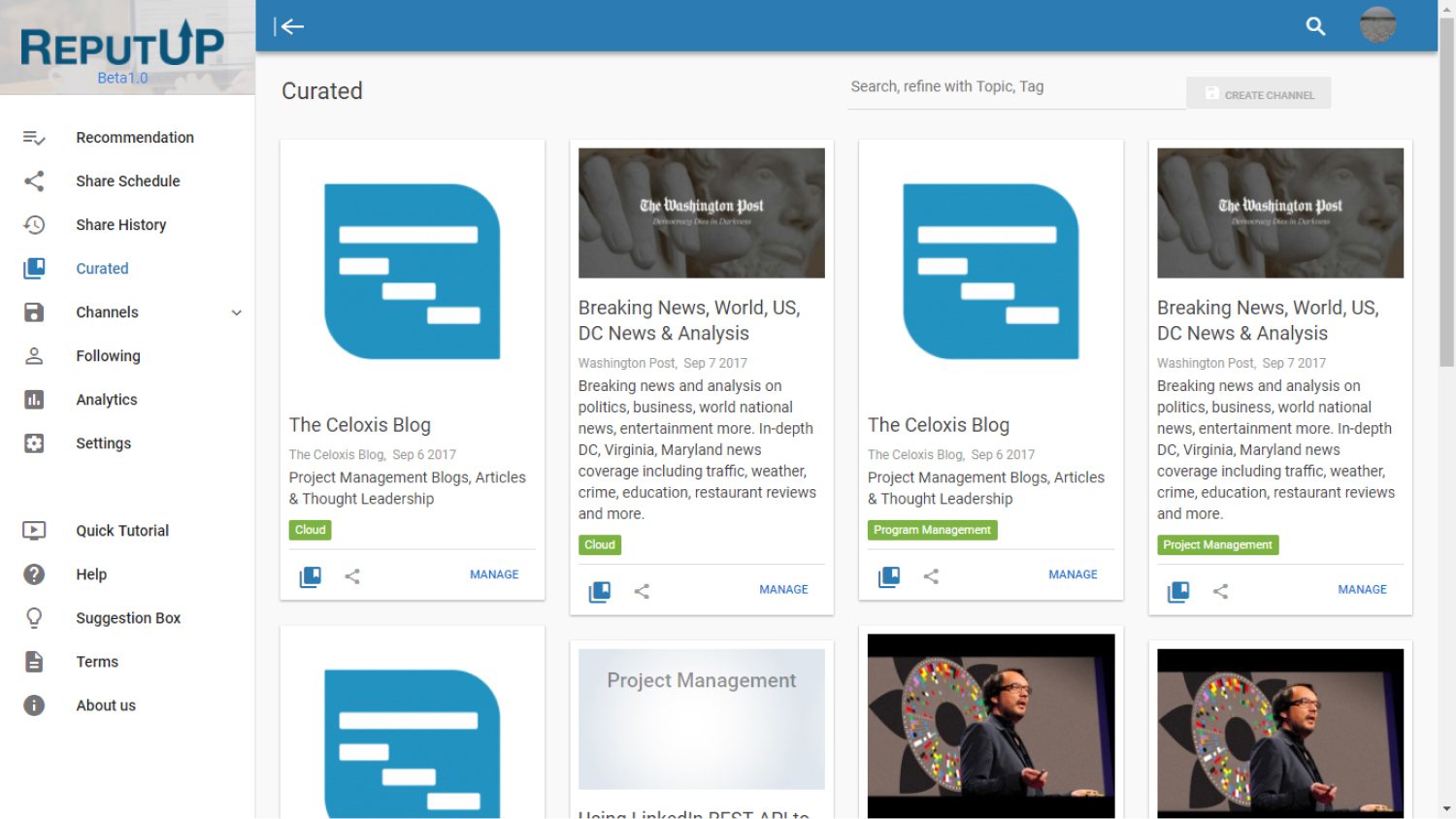Click the Suggestion Box lightbulb icon
The height and width of the screenshot is (819, 1456).
coord(34,618)
